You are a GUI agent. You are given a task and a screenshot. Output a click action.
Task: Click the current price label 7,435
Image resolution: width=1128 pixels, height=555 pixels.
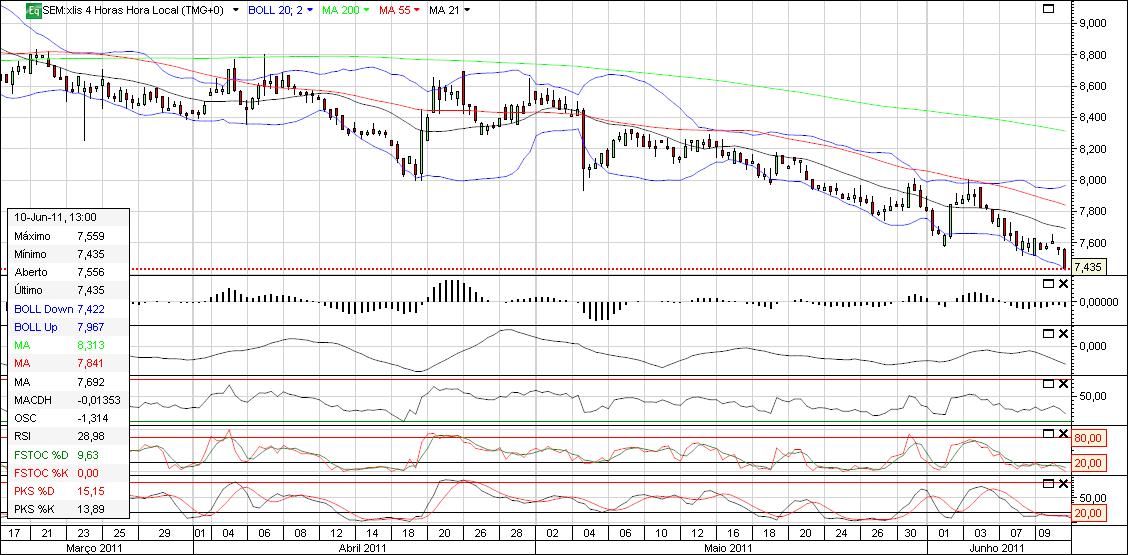tap(1088, 268)
